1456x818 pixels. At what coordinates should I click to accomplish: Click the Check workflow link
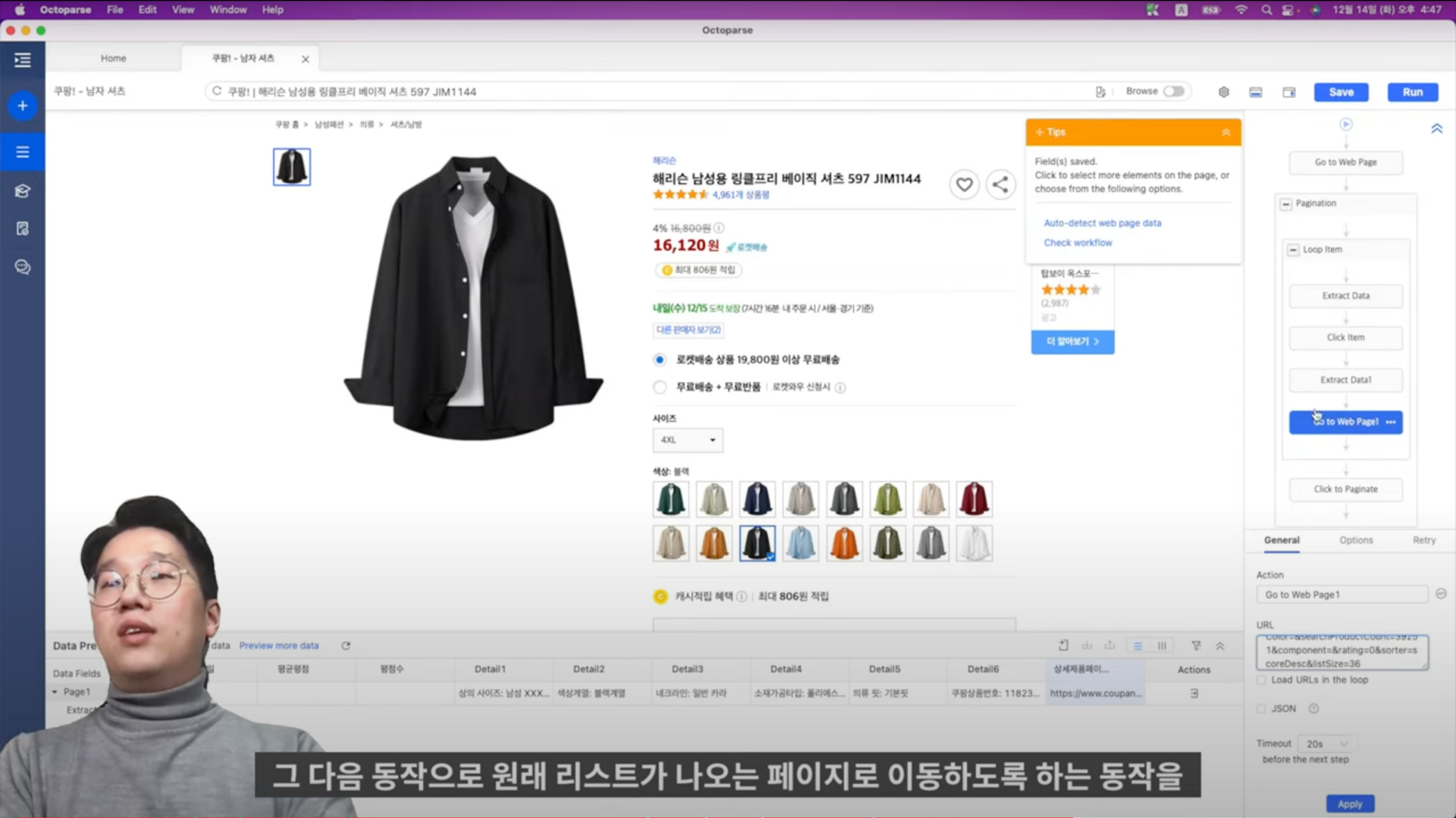pos(1078,243)
